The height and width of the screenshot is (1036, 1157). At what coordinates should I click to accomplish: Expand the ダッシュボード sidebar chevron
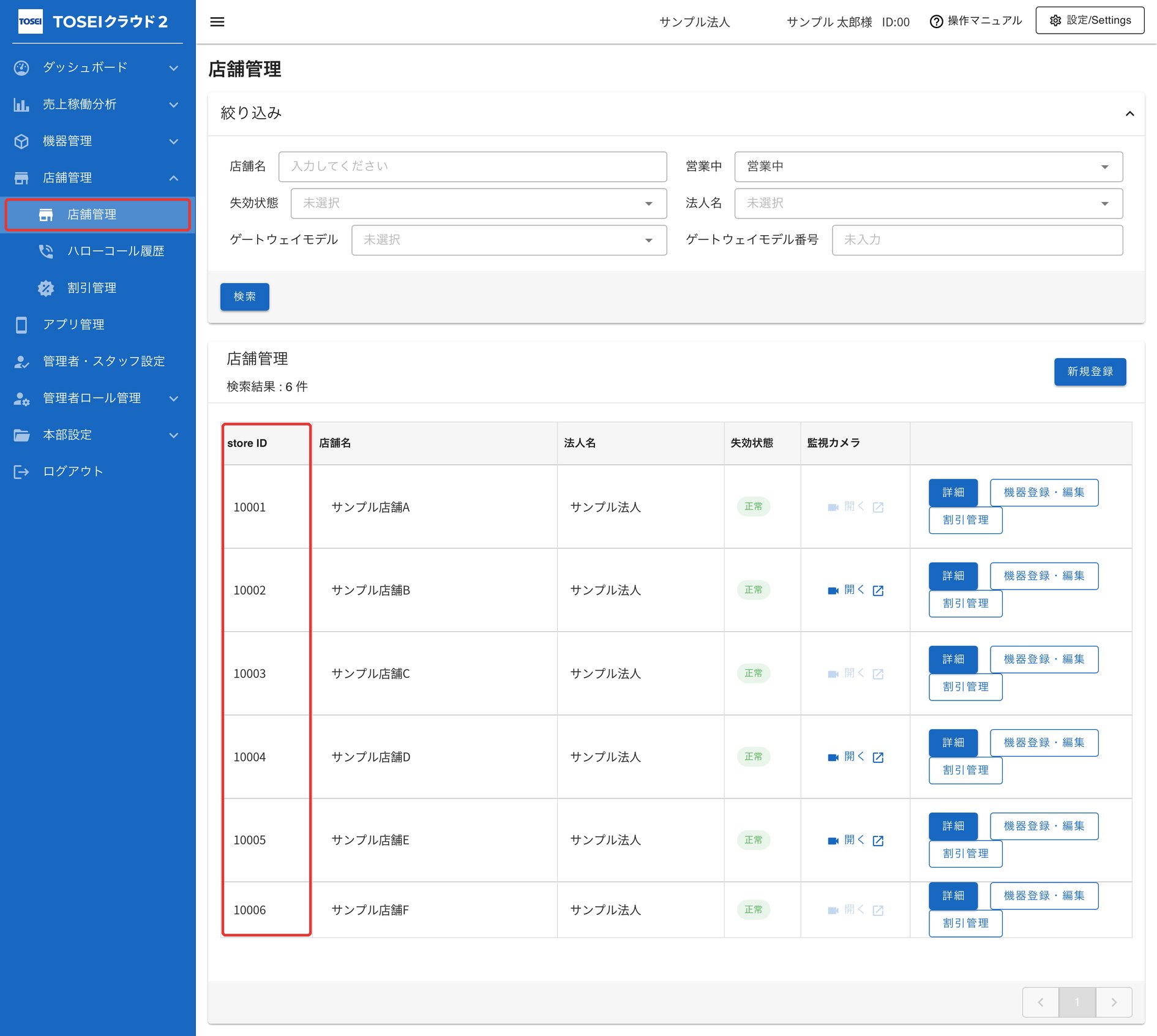(x=174, y=68)
